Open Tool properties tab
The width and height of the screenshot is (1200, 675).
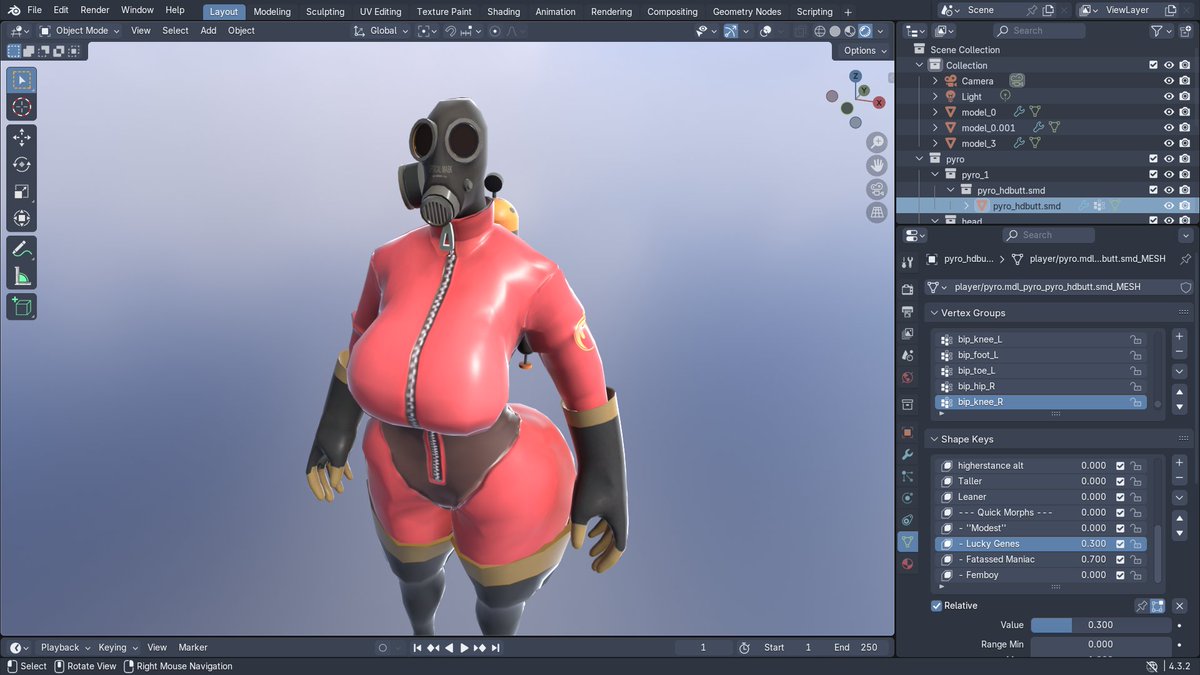907,262
